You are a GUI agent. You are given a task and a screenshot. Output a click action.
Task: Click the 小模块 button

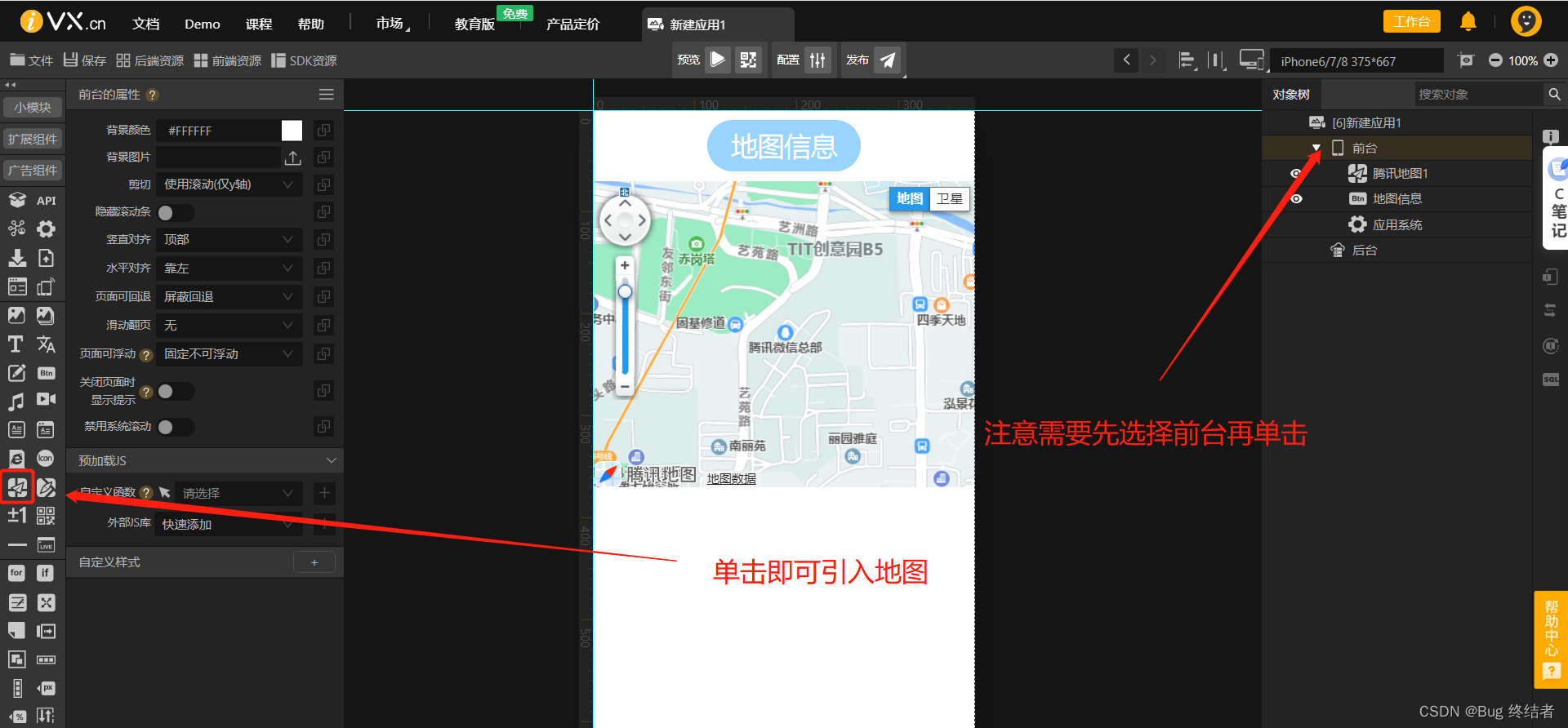tap(33, 108)
